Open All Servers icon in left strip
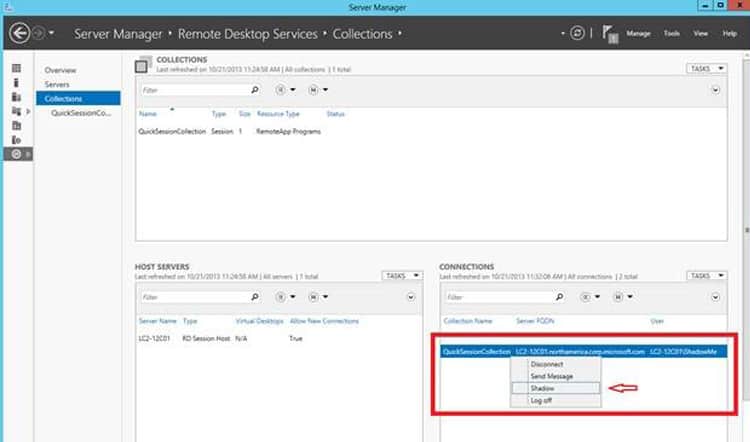Viewport: 750px width, 442px height. 16,97
